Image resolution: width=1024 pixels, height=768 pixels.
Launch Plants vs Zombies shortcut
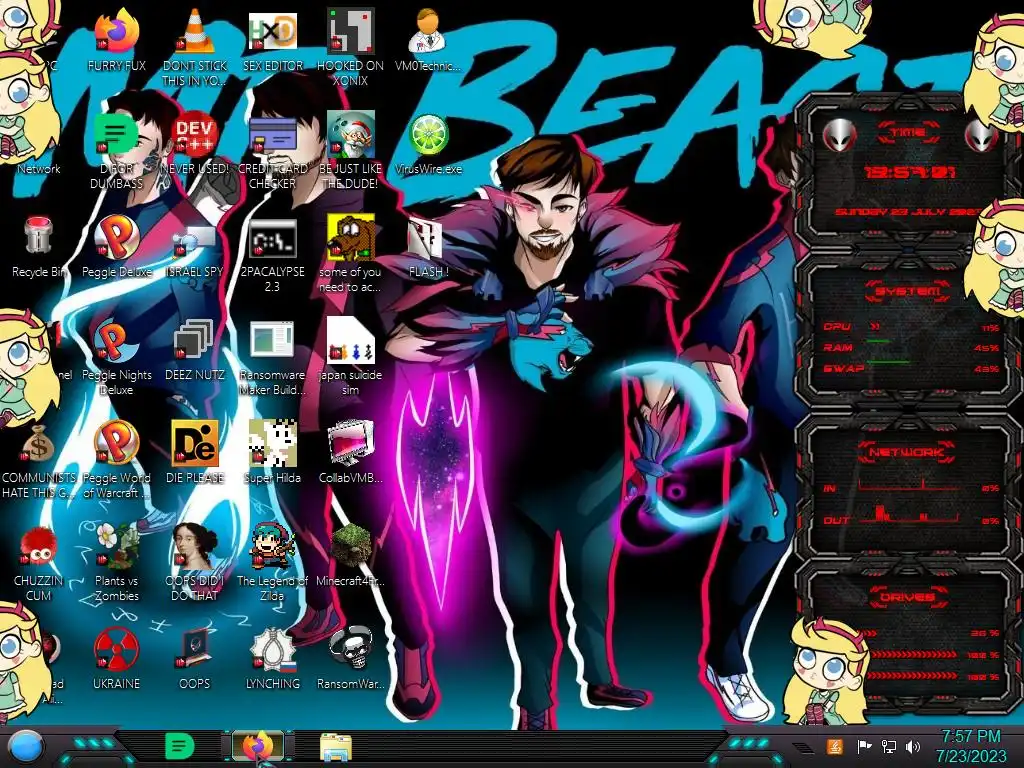tap(116, 546)
